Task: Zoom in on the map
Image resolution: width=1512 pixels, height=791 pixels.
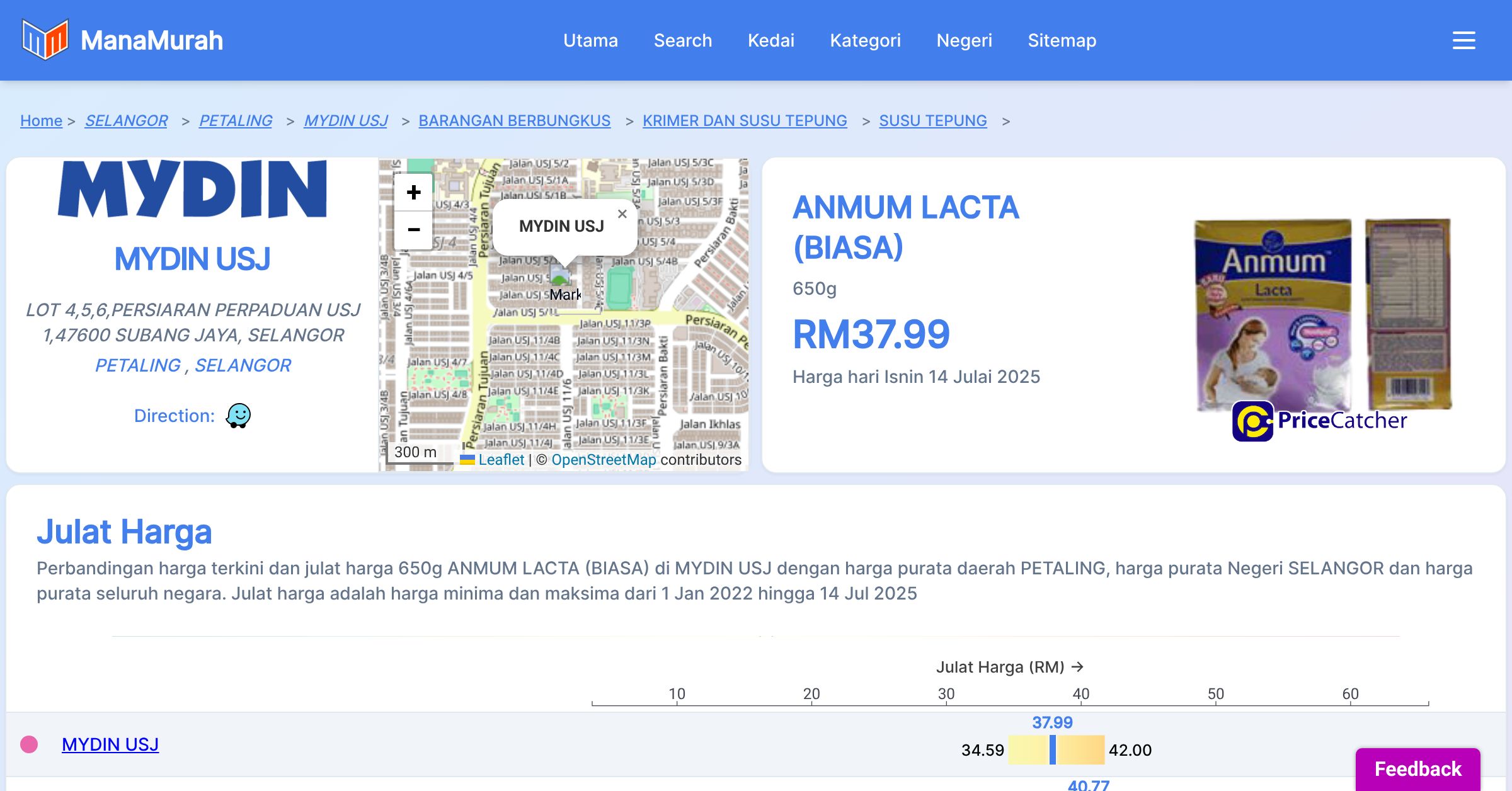Action: pyautogui.click(x=413, y=192)
